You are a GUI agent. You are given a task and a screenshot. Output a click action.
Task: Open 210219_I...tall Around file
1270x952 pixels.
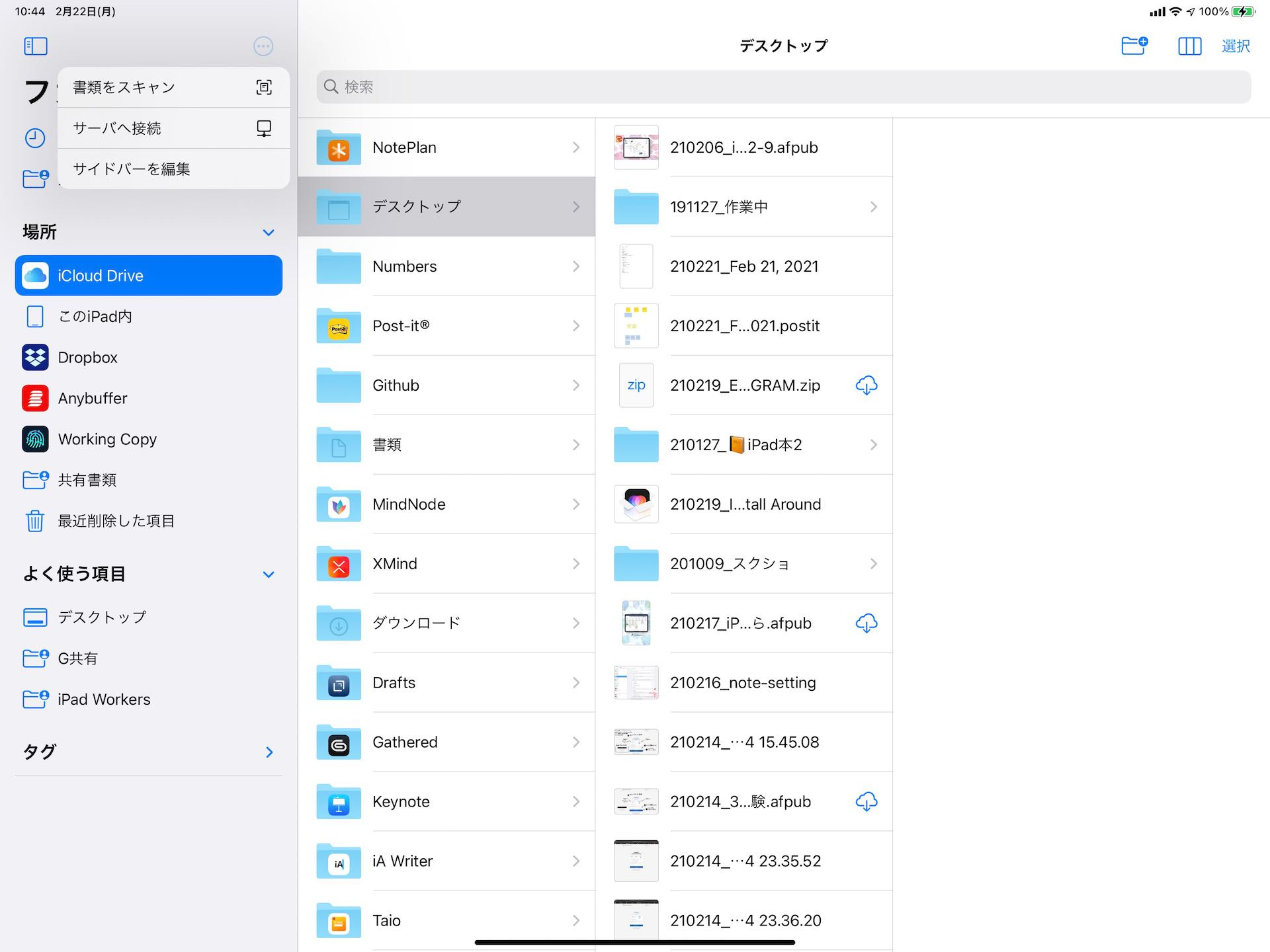coord(744,504)
